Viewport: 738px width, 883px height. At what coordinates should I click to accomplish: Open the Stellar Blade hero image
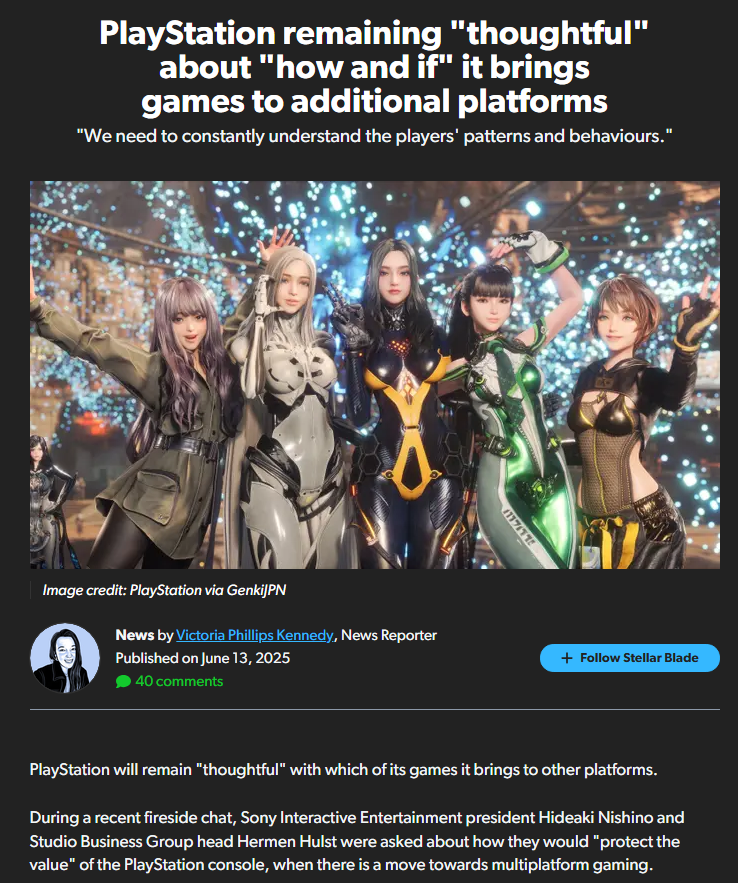click(374, 374)
